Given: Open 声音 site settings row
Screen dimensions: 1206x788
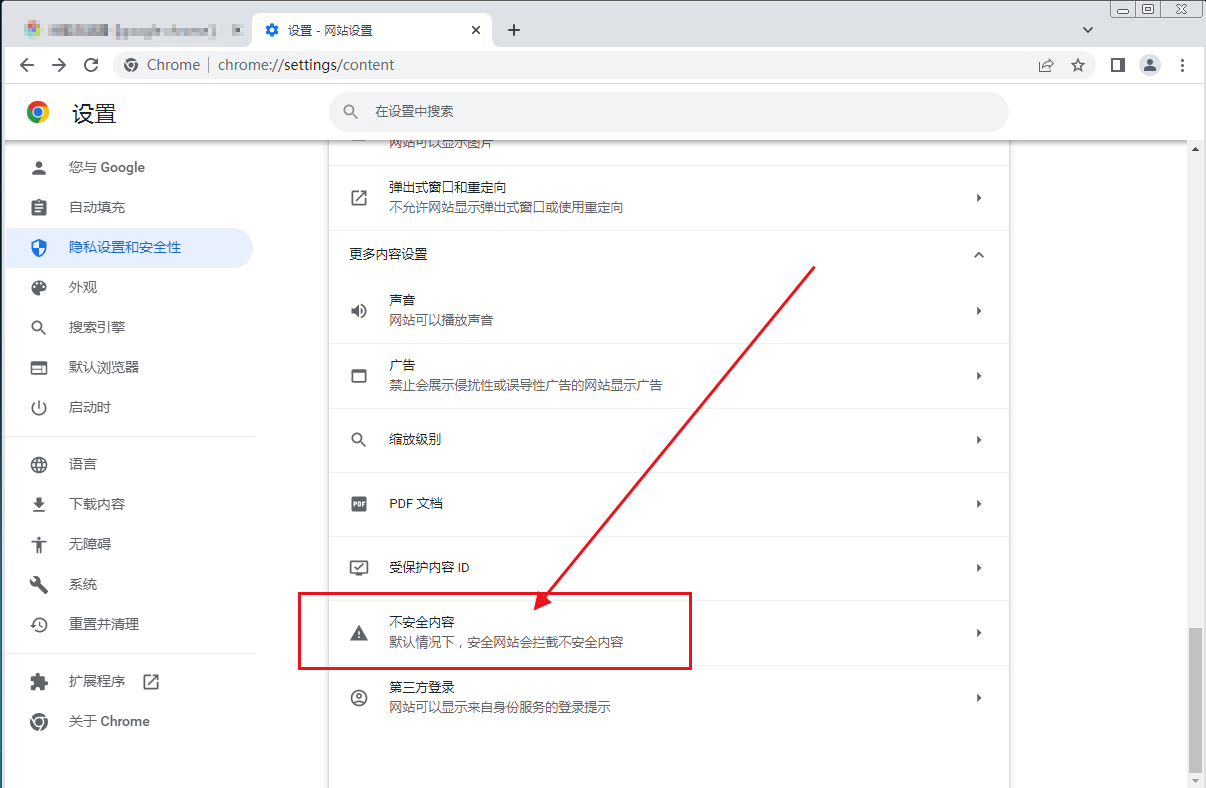Looking at the screenshot, I should pyautogui.click(x=669, y=311).
